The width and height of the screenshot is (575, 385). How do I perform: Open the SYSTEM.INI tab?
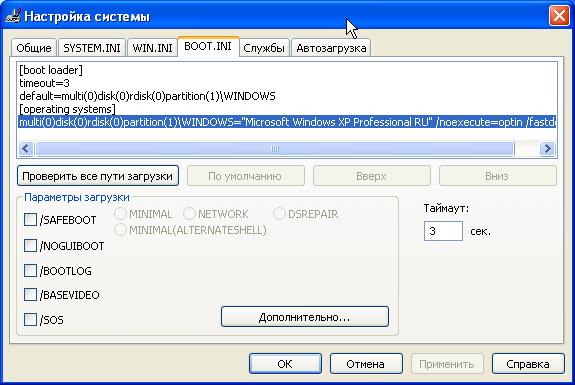click(x=92, y=48)
